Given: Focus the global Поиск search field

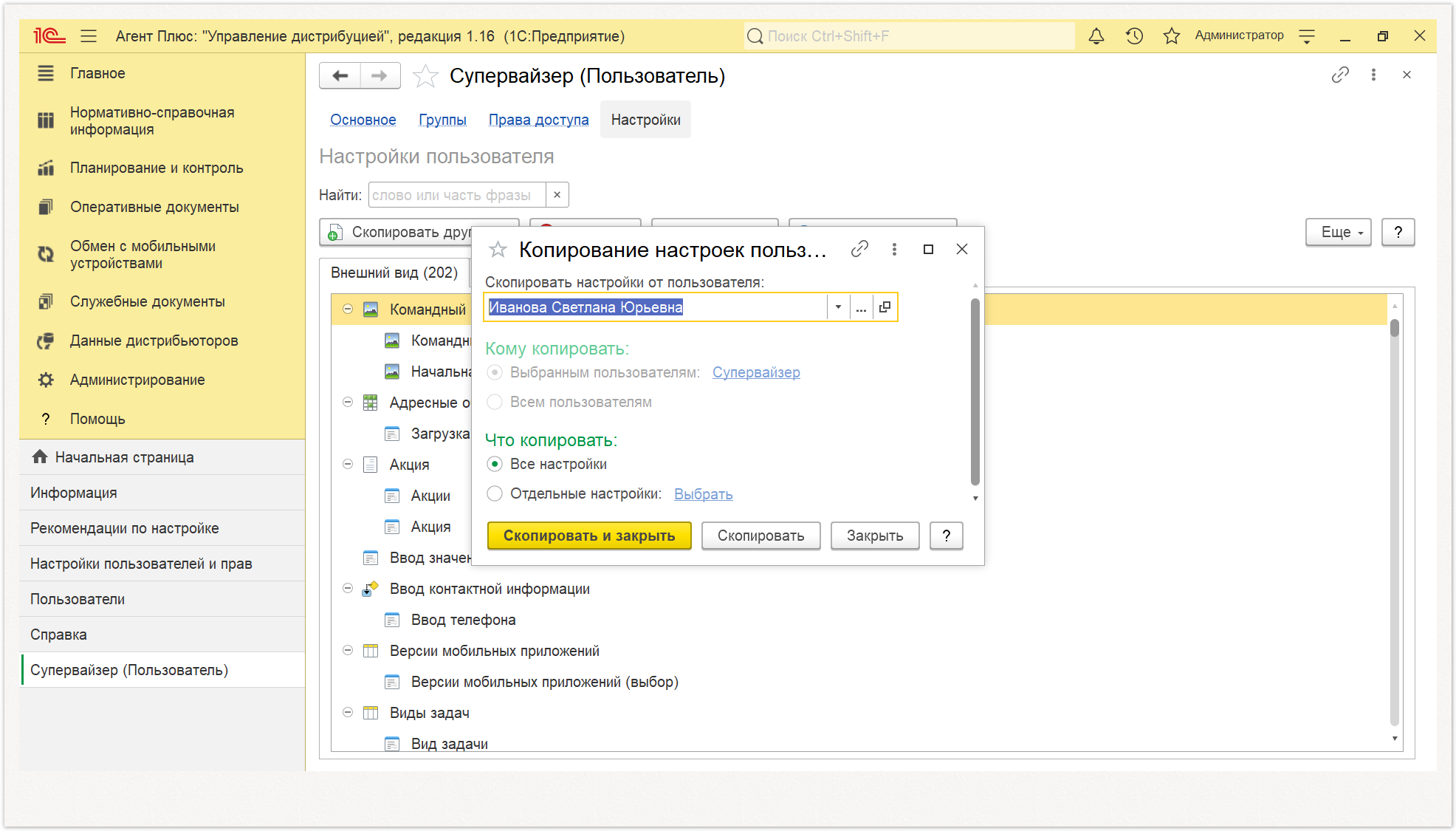Looking at the screenshot, I should 910,36.
